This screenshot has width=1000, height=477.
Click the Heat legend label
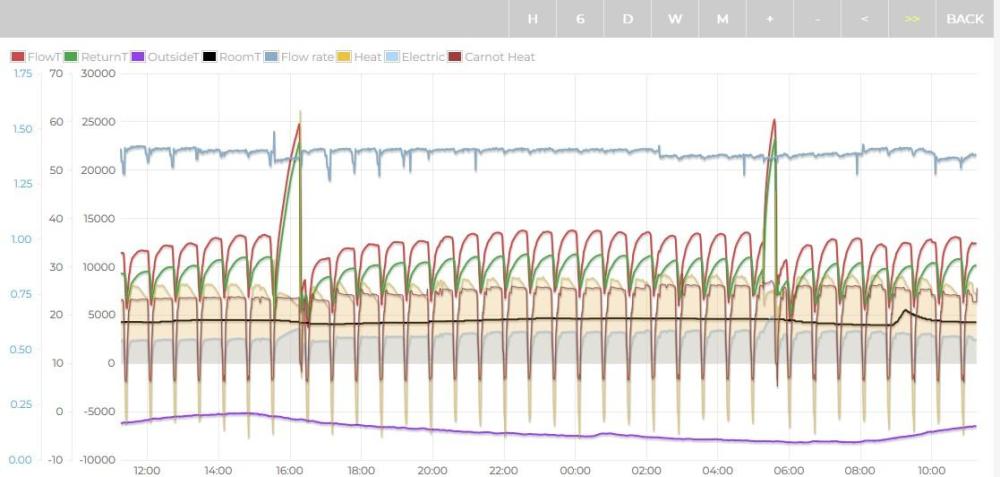[x=368, y=57]
